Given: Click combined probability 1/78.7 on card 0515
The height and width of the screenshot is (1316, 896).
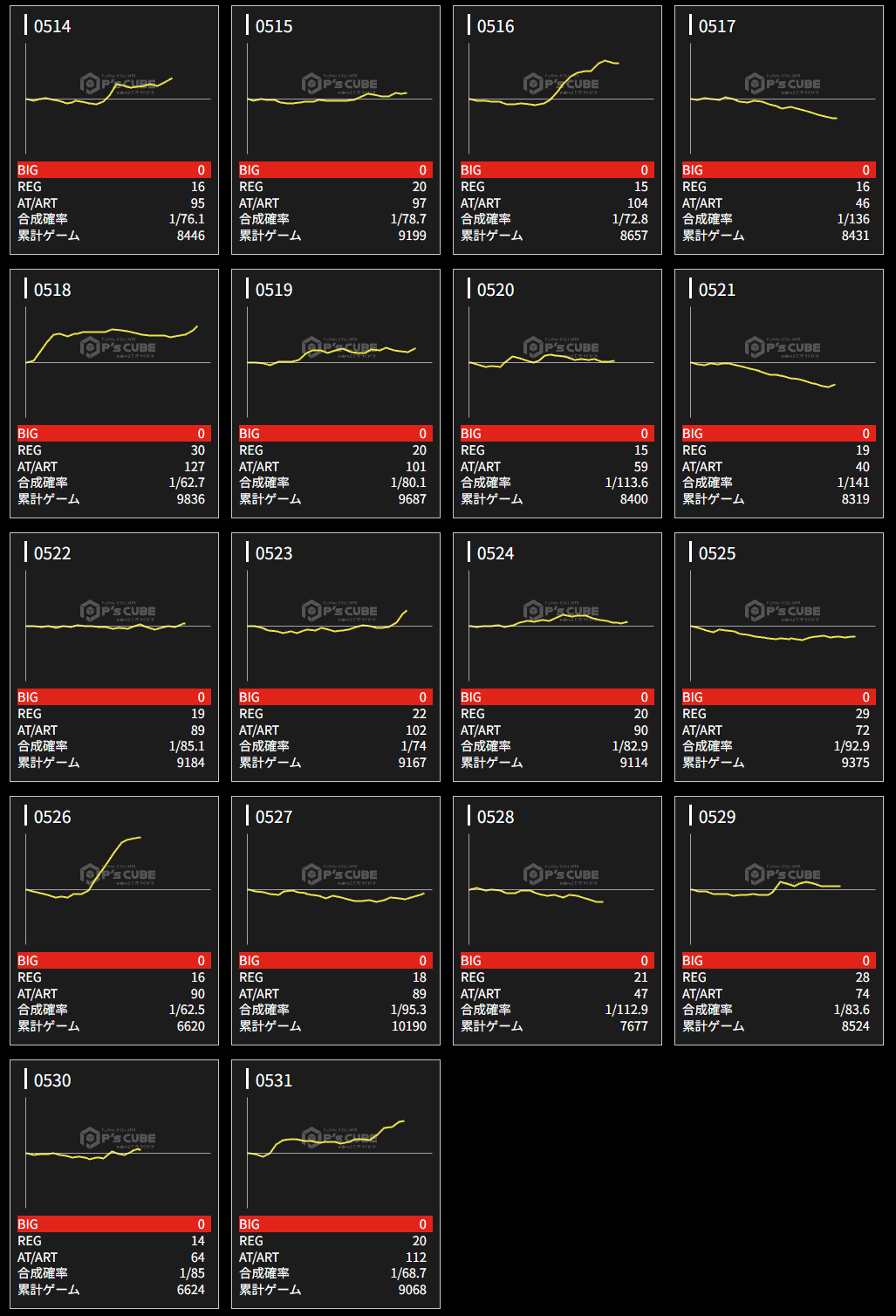Looking at the screenshot, I should click(408, 219).
